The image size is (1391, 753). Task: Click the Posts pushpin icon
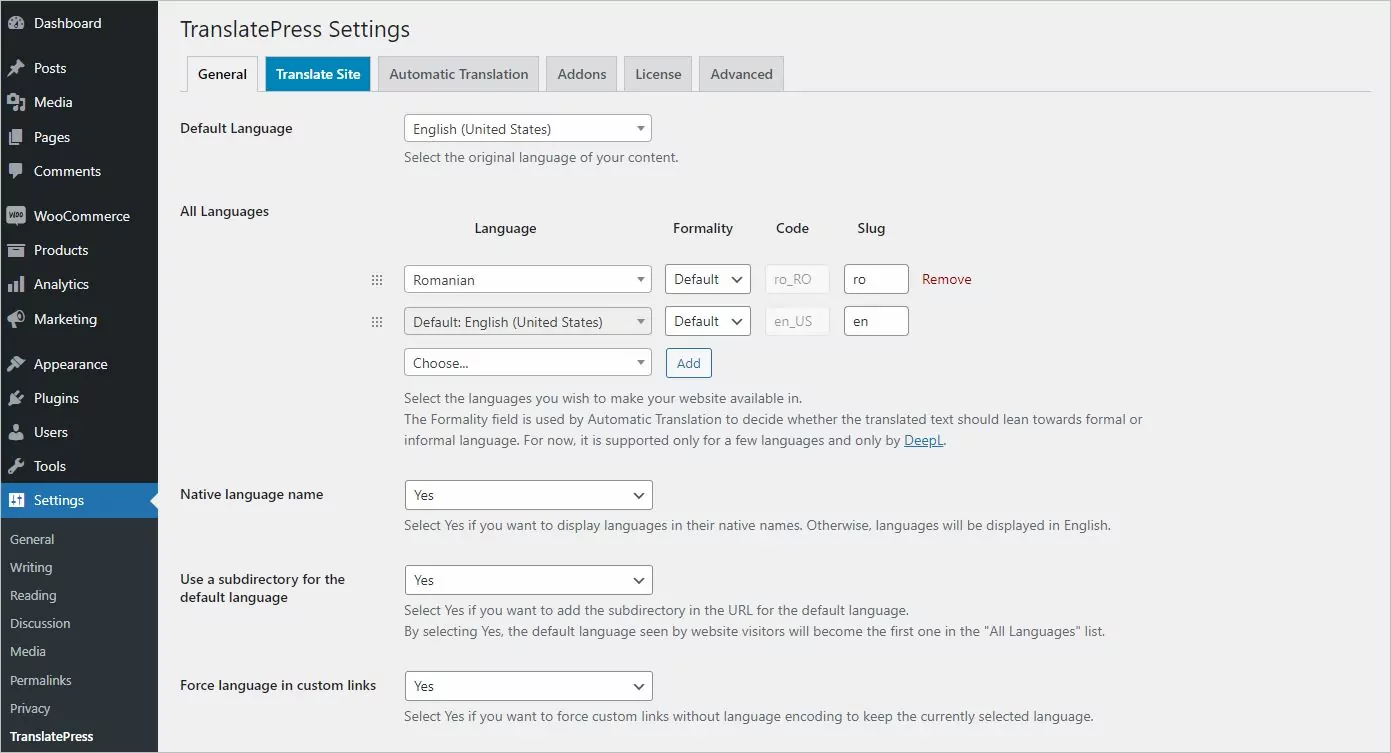[16, 68]
